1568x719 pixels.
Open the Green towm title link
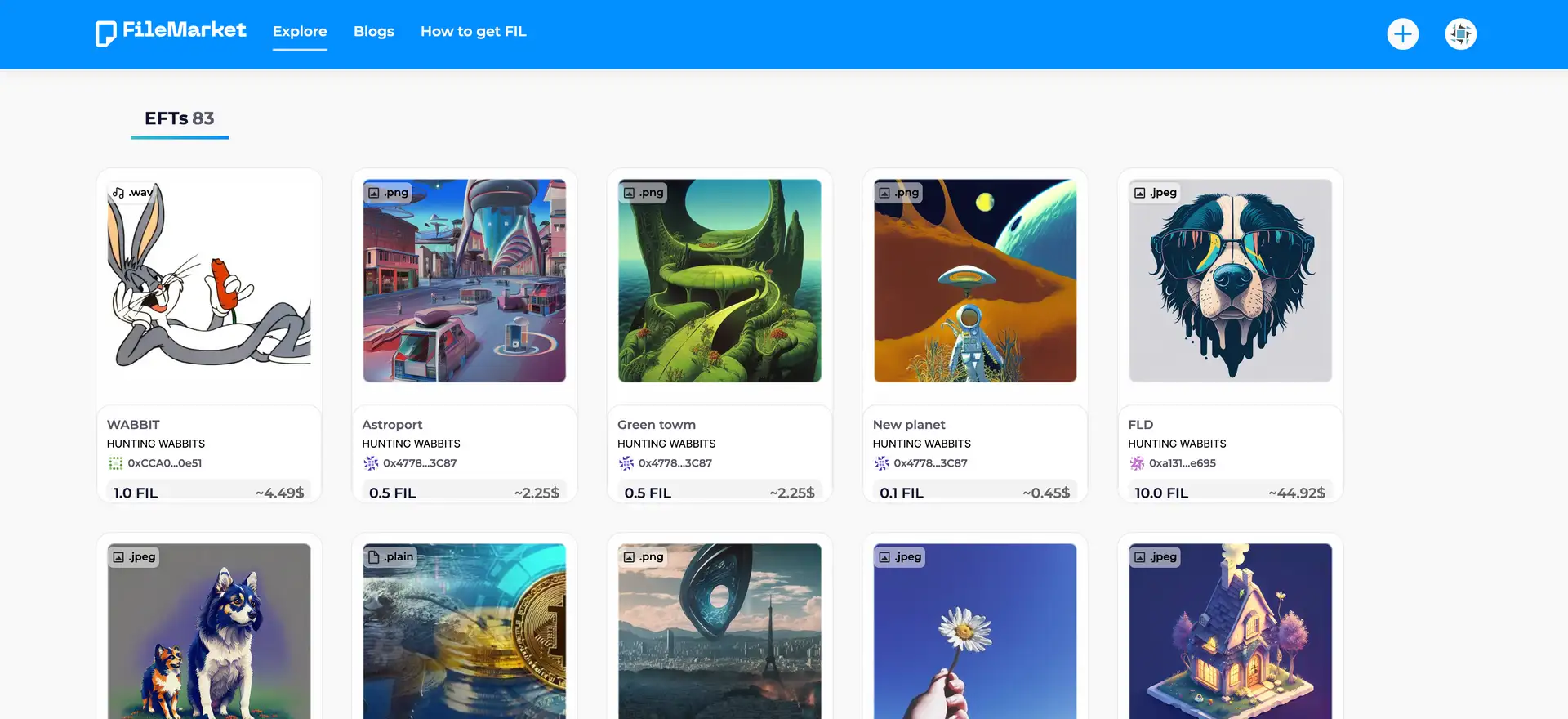pyautogui.click(x=657, y=425)
